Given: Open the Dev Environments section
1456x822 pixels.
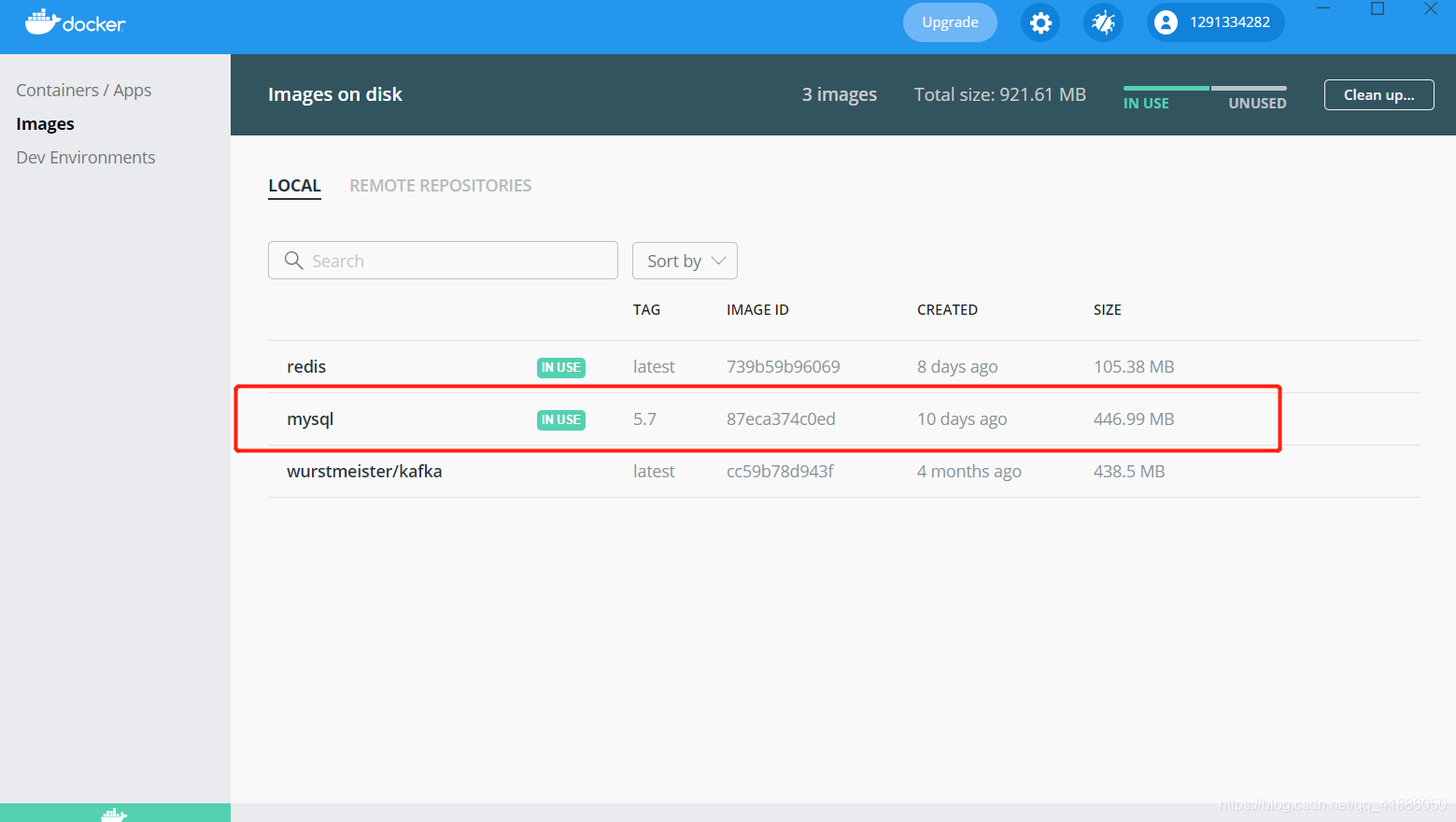Looking at the screenshot, I should pos(85,157).
